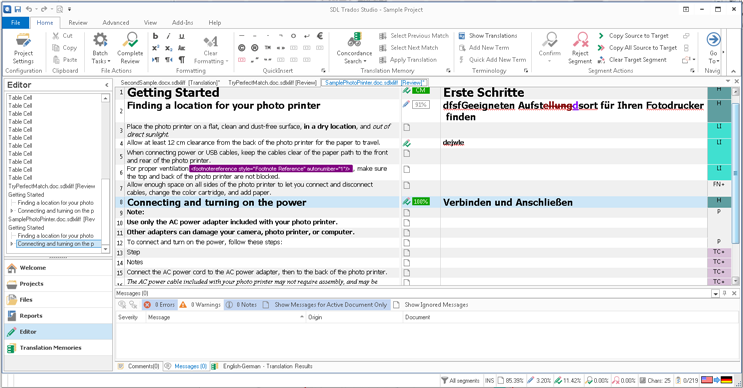Click the Help ribbon tab
743x388 pixels.
[x=215, y=22]
